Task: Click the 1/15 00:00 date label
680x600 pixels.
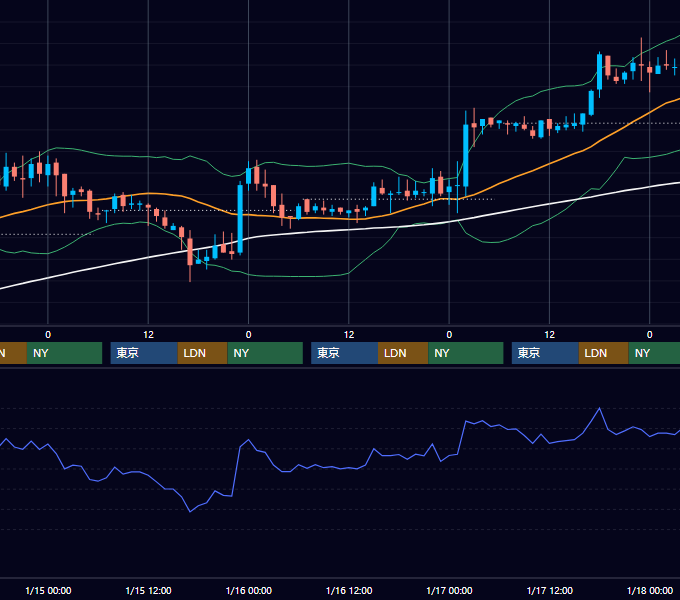Action: click(x=48, y=590)
